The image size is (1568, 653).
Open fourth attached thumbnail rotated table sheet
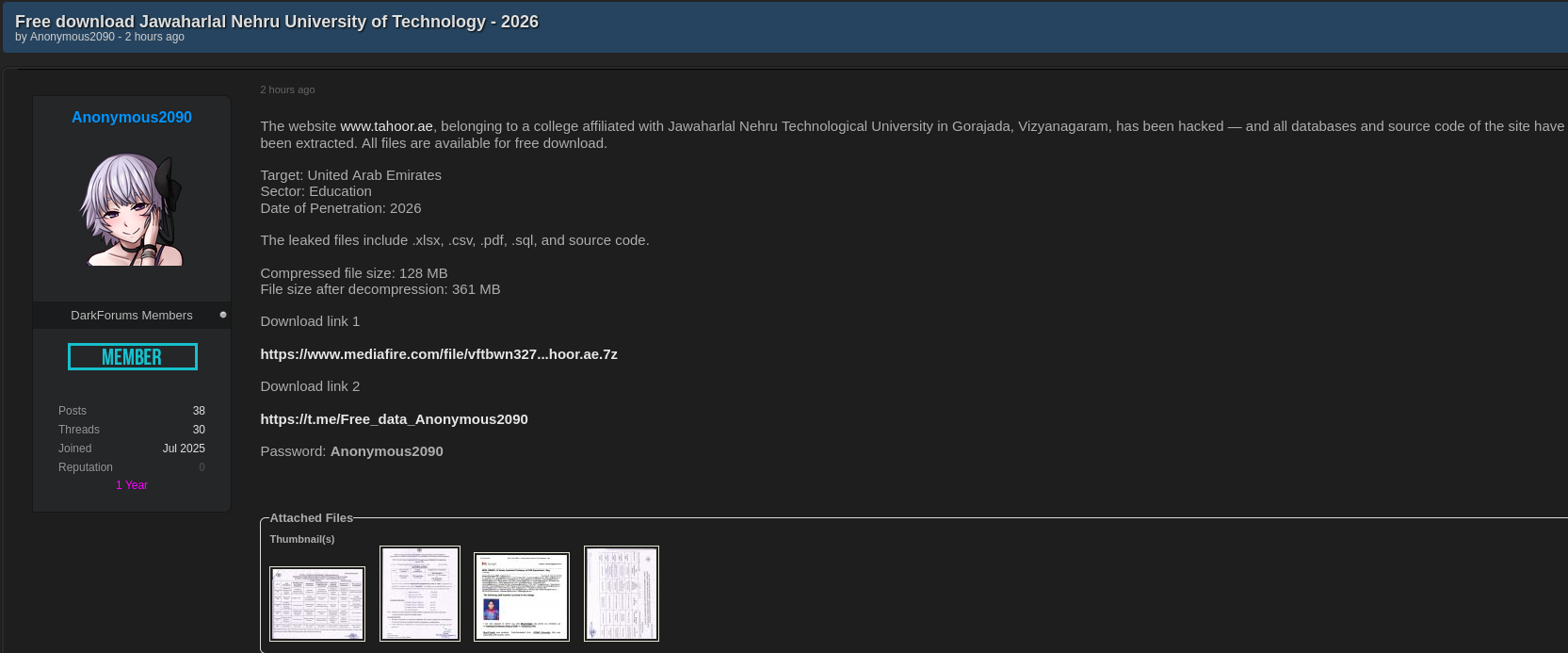[x=622, y=594]
